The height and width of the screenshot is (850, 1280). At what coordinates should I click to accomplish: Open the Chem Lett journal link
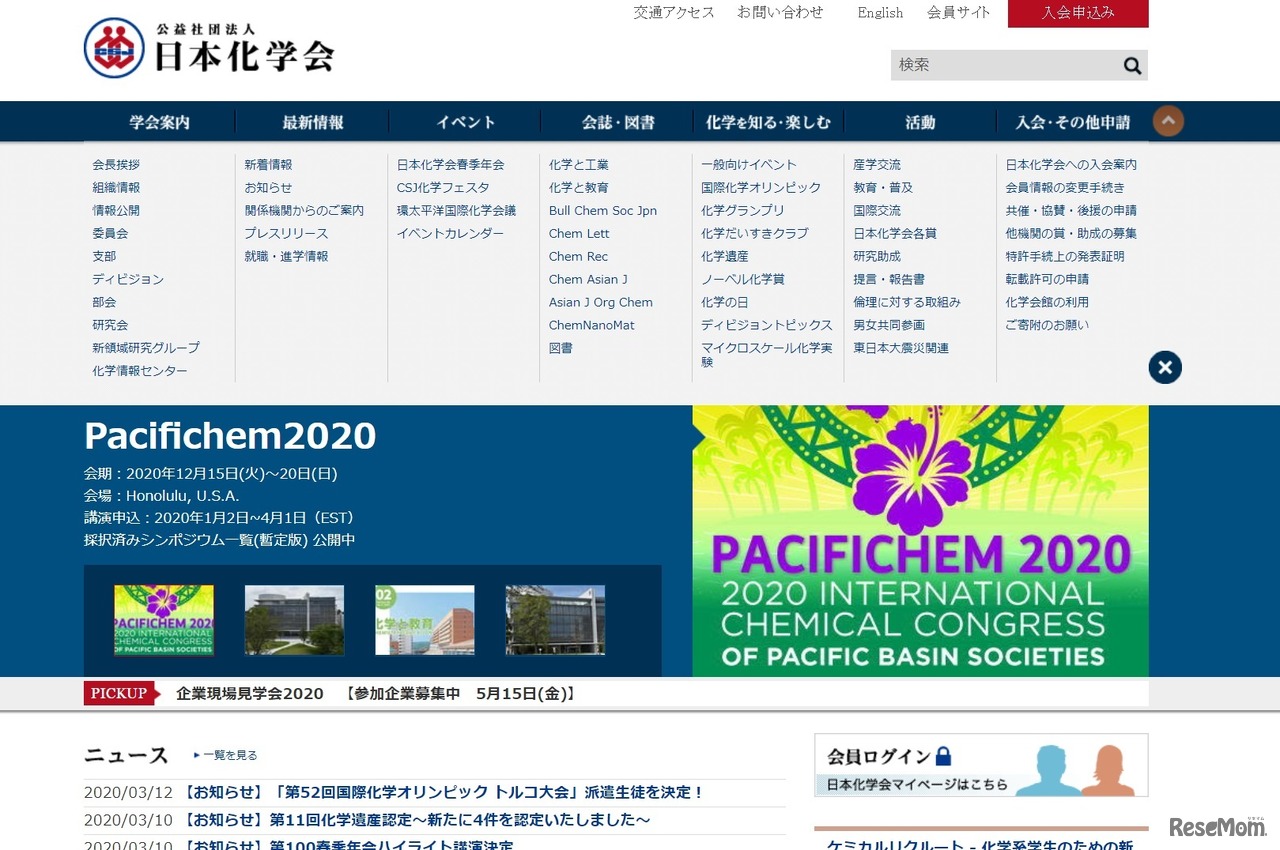(x=578, y=233)
